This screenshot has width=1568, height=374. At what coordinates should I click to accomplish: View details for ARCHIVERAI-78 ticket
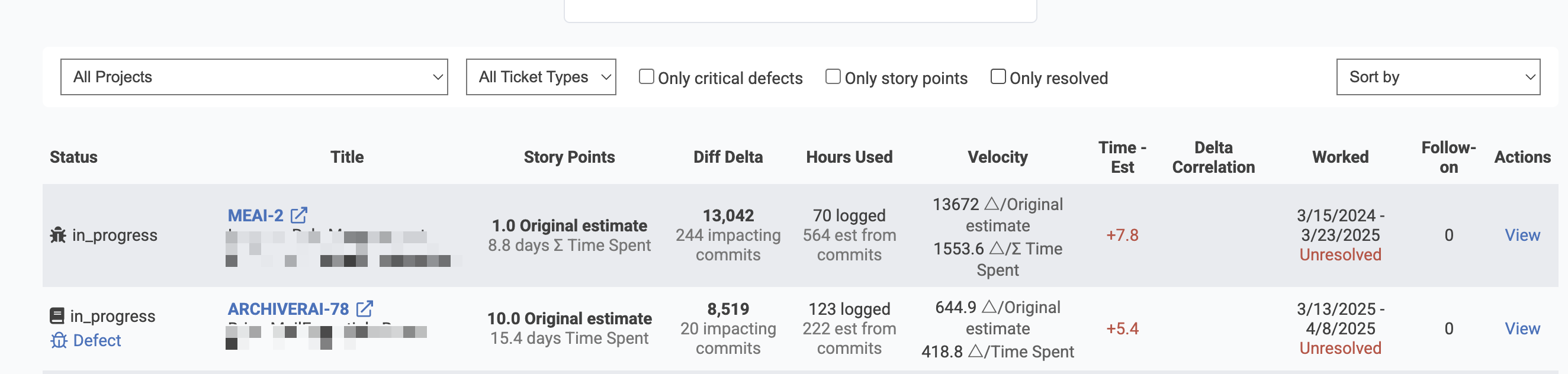(1522, 328)
